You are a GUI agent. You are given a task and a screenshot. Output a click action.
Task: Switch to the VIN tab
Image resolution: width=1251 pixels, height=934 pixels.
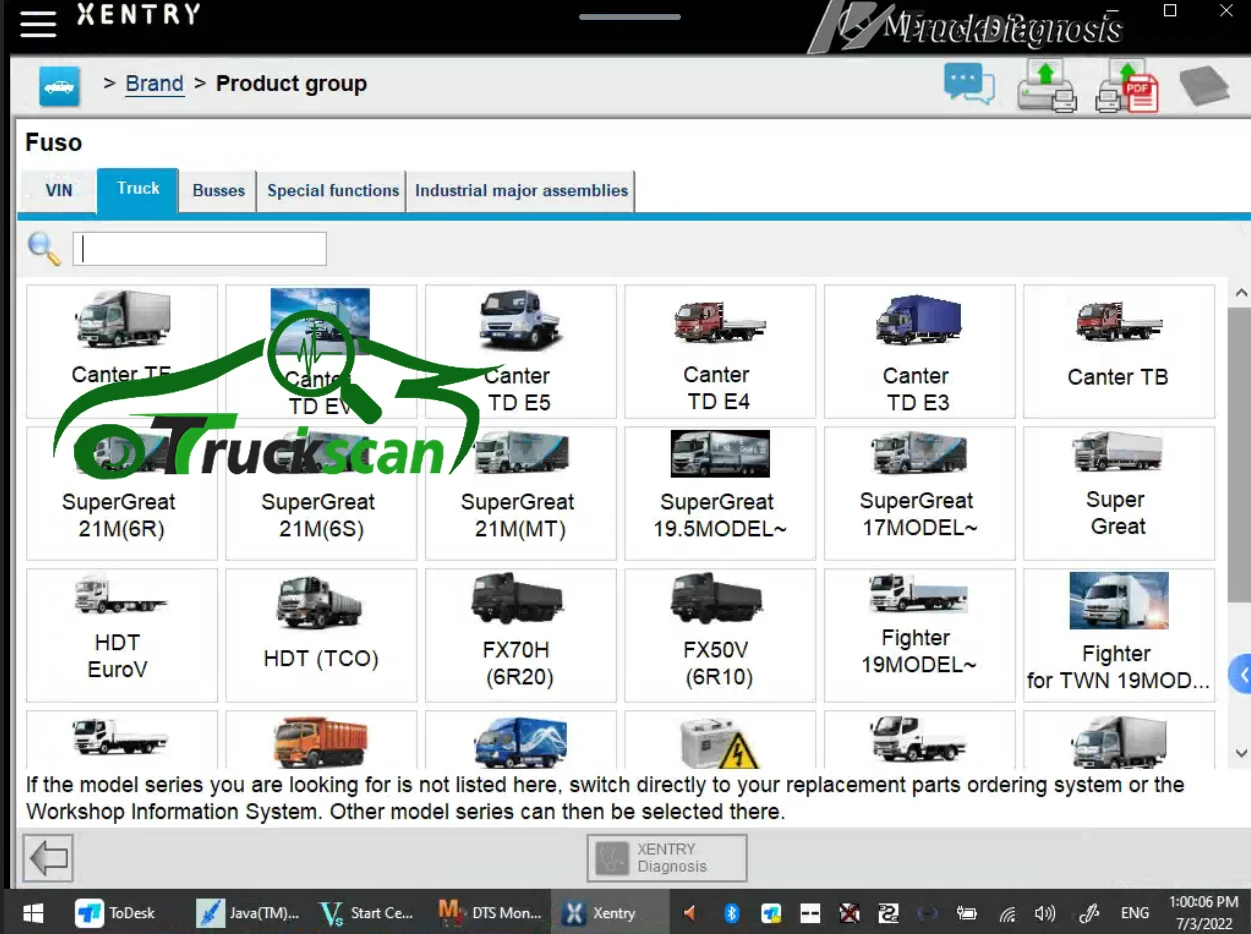click(59, 191)
